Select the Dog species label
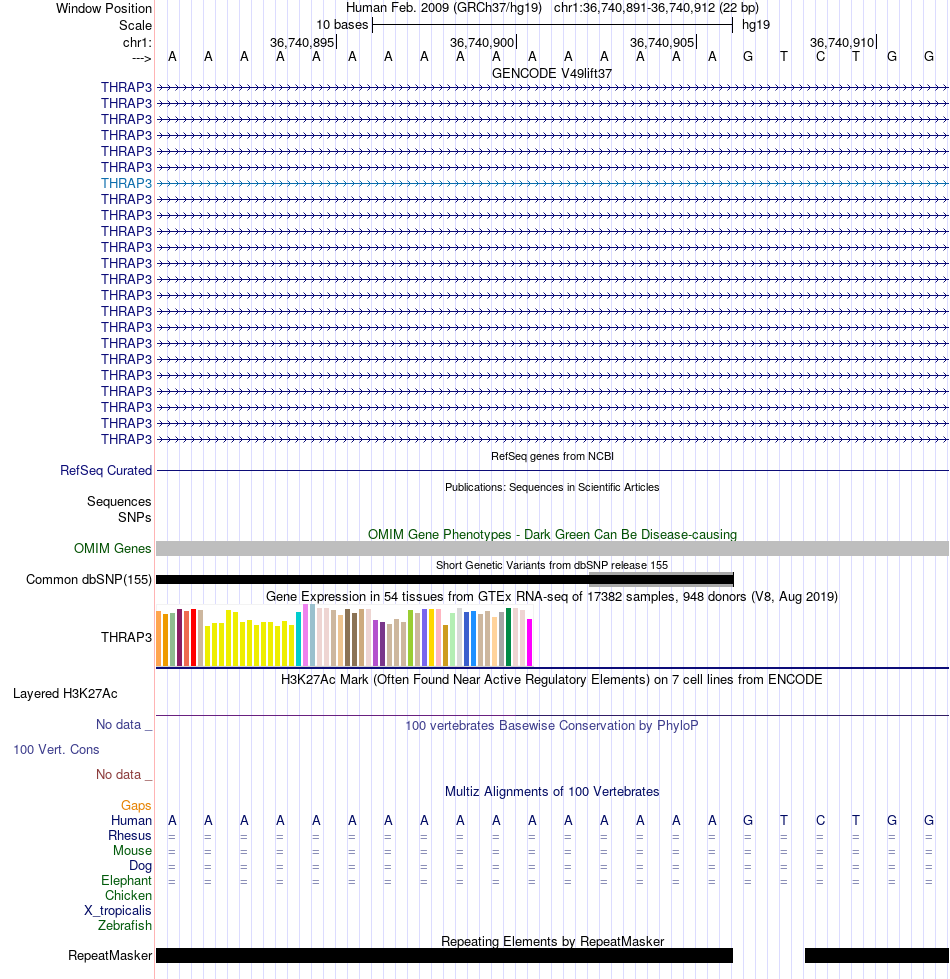 click(140, 865)
